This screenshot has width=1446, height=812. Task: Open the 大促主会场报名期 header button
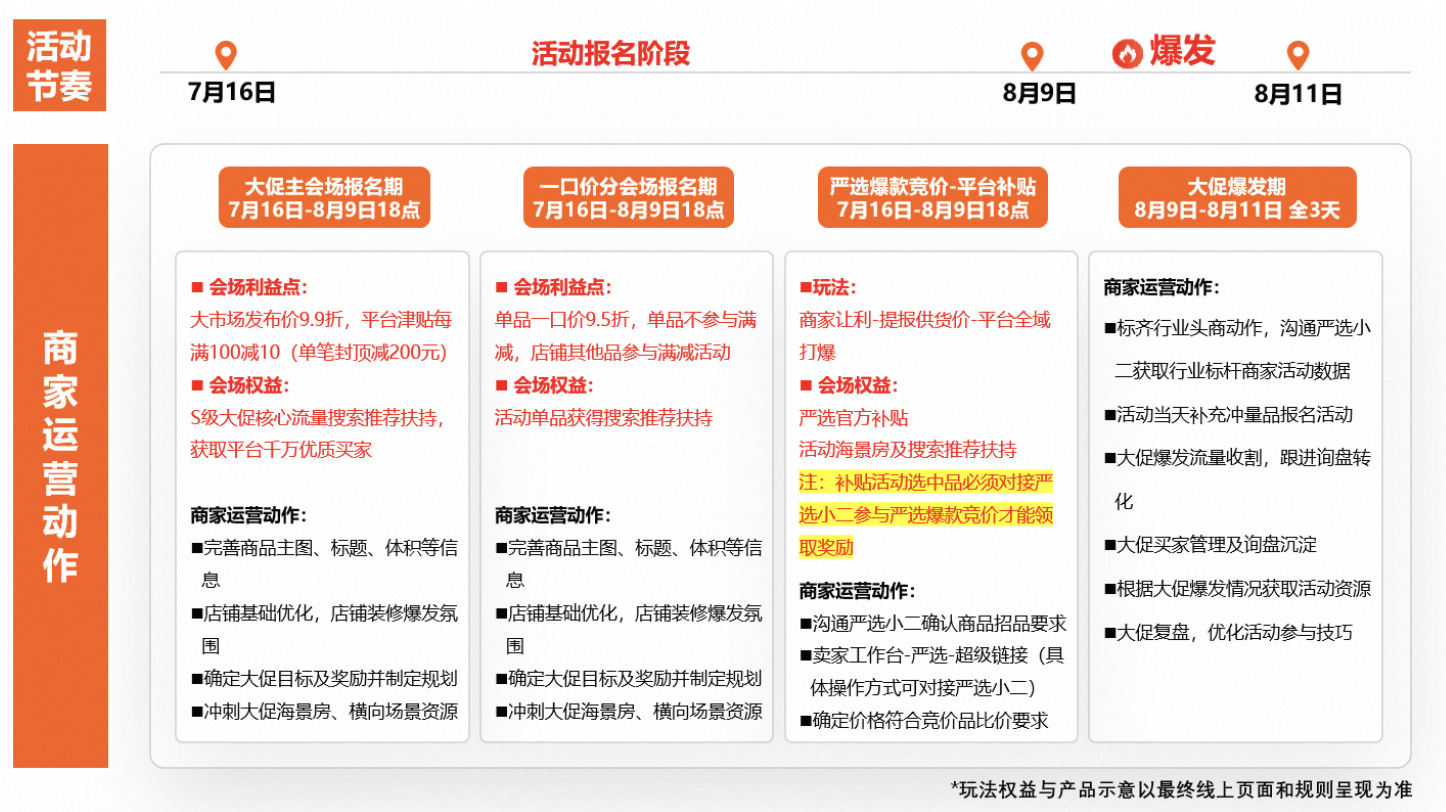point(325,197)
